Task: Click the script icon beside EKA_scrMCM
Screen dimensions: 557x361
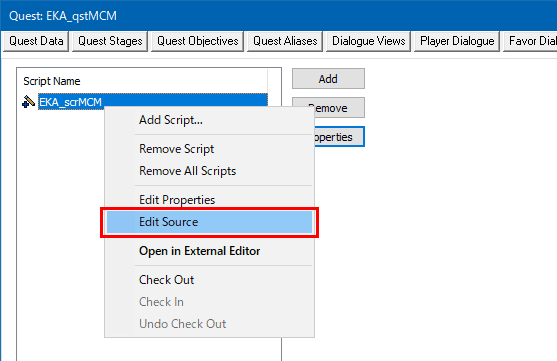Action: coord(28,102)
